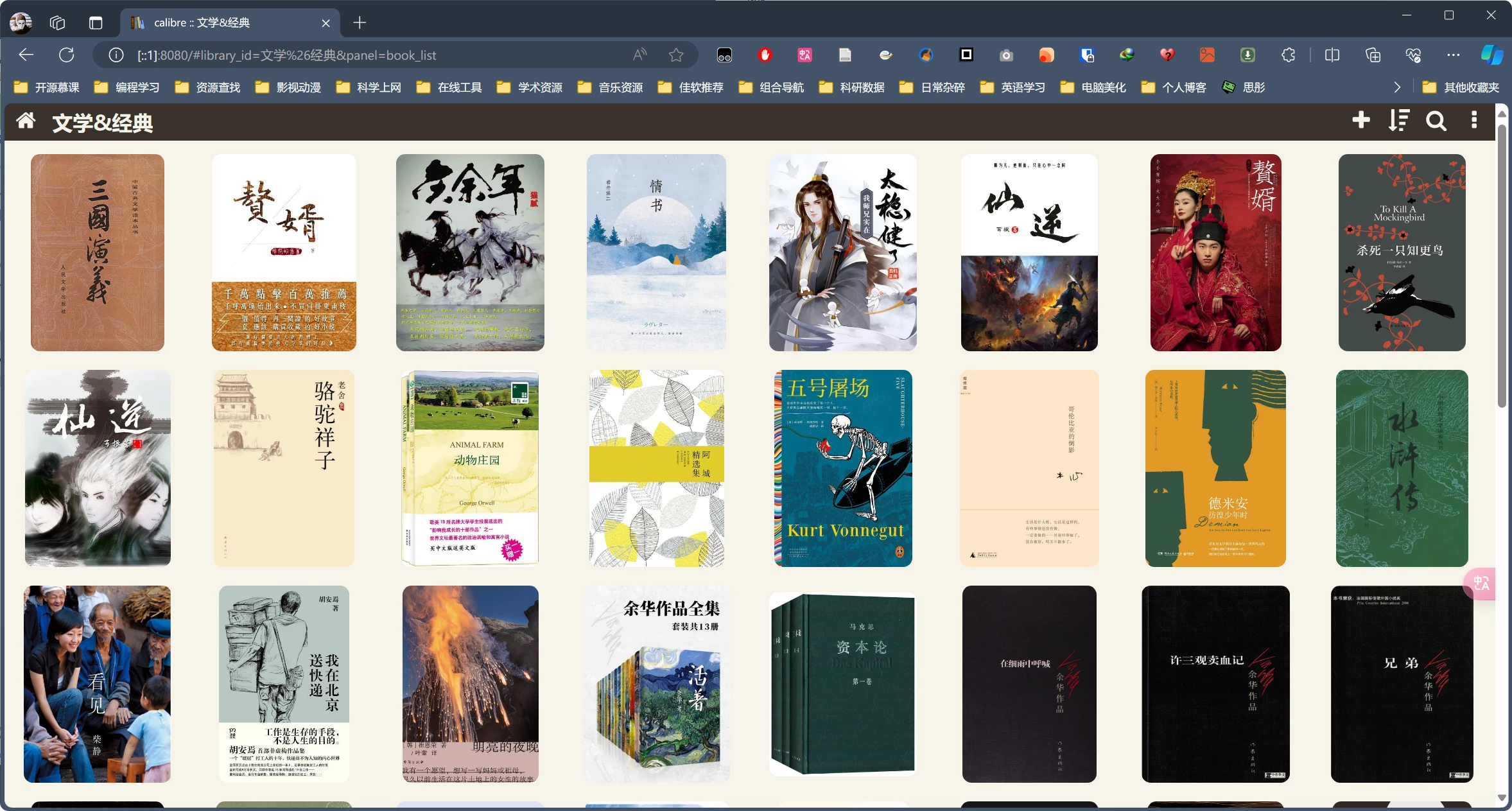Open the 五号屠场 Kurt Vonnegut cover
Screen dimensions: 1512x811
tap(843, 468)
